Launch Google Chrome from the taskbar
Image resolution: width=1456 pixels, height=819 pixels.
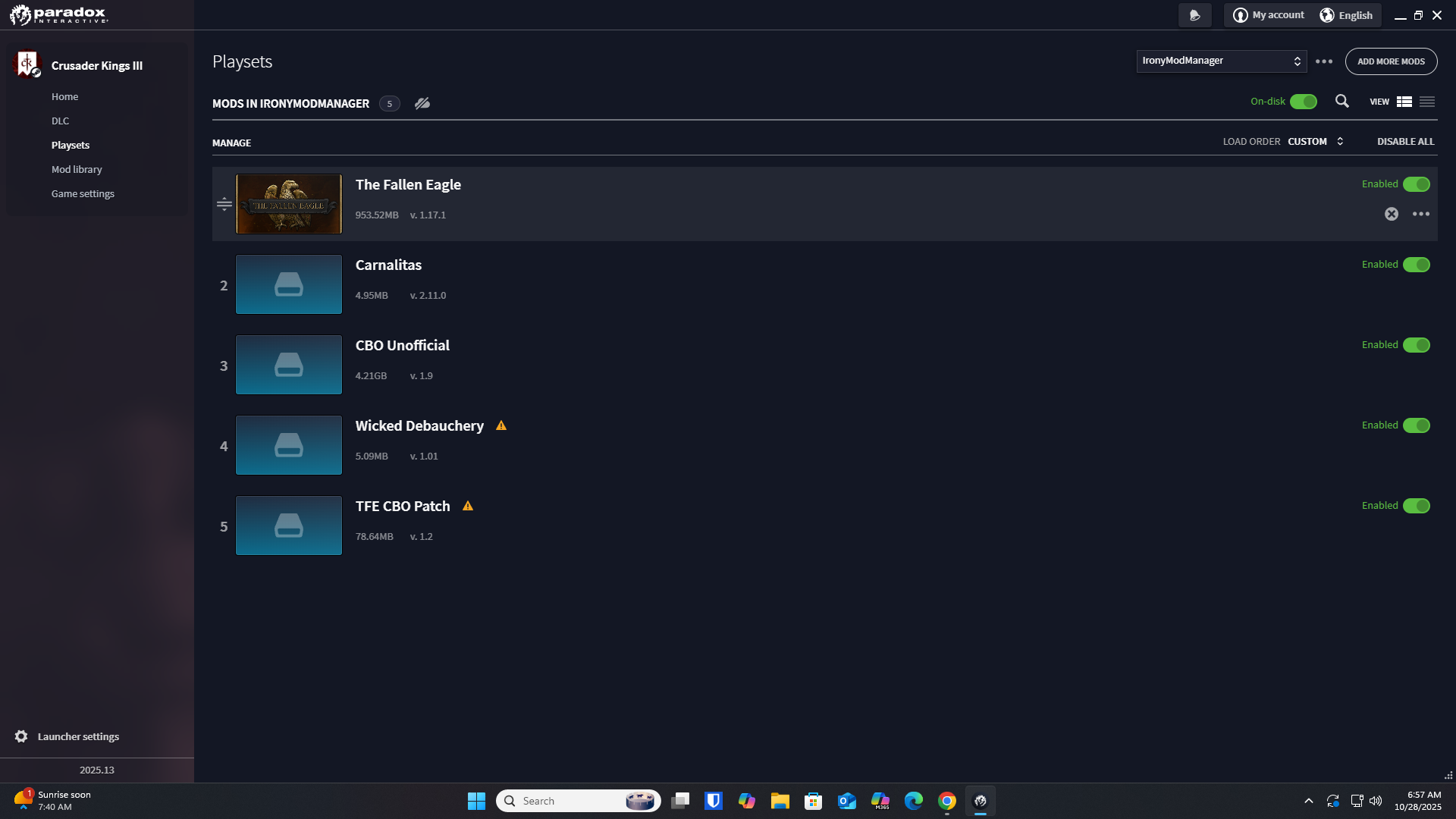[x=947, y=801]
